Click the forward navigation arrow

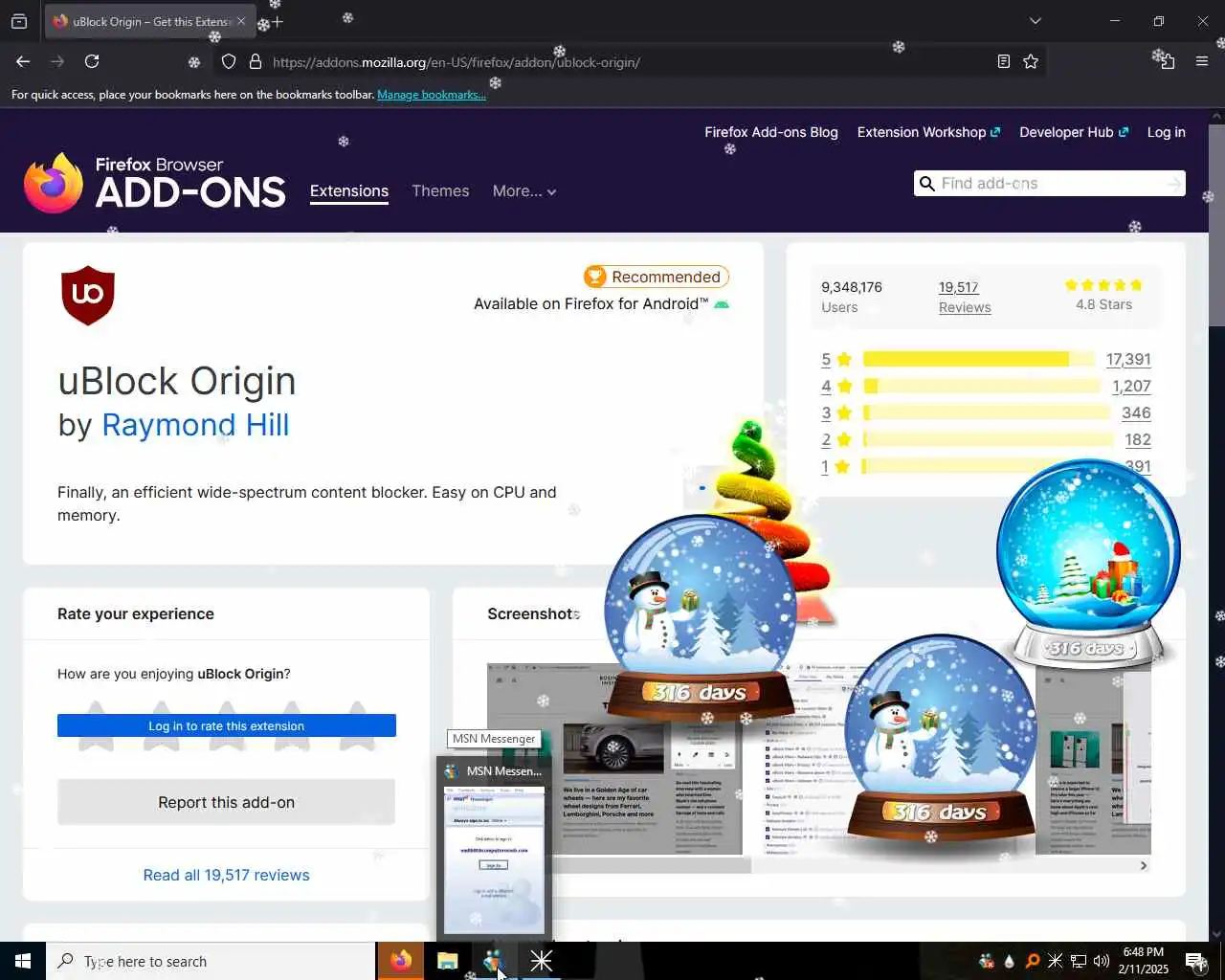coord(57,61)
